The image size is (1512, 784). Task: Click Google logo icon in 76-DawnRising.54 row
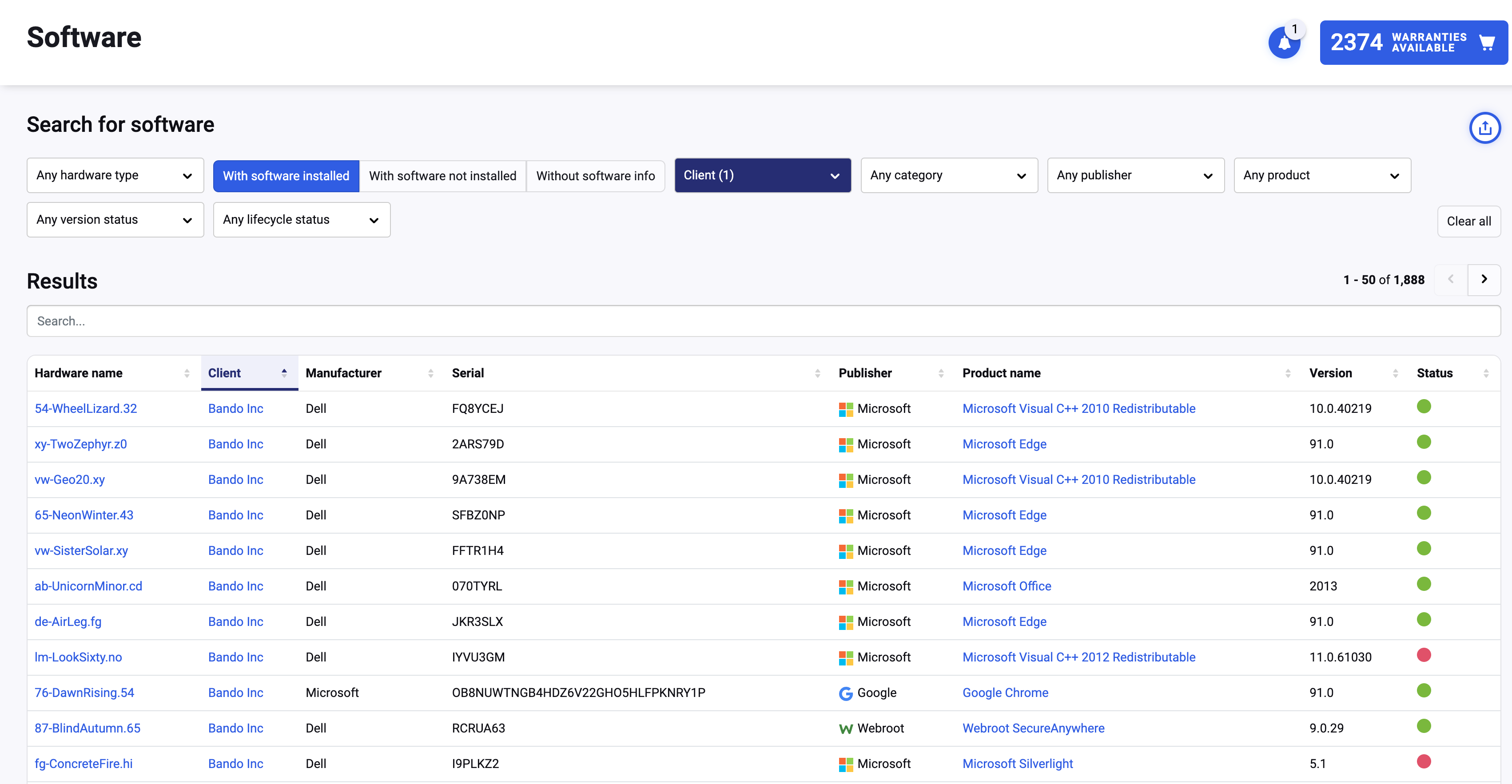click(x=846, y=693)
